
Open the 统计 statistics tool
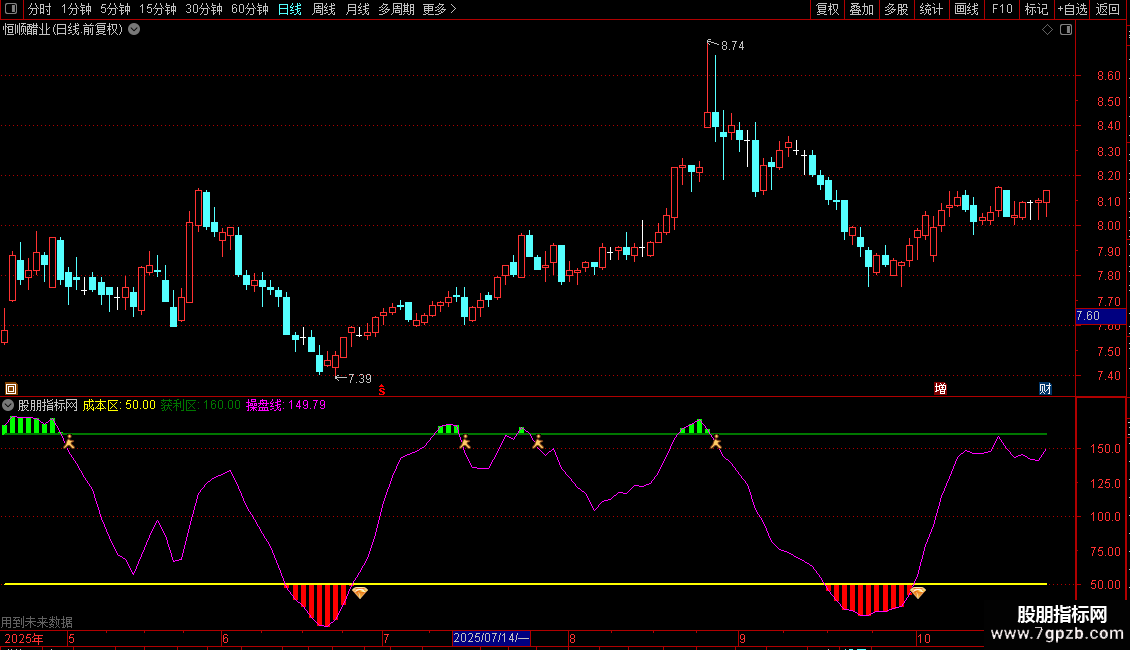(x=931, y=9)
